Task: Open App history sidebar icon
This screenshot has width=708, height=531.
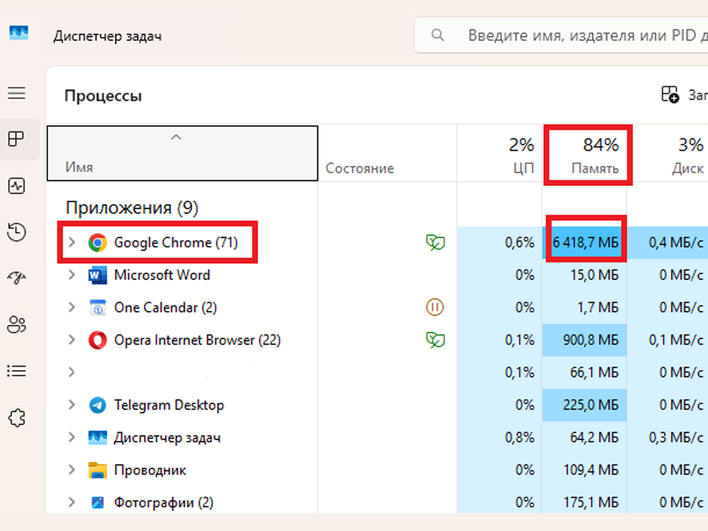Action: (17, 232)
